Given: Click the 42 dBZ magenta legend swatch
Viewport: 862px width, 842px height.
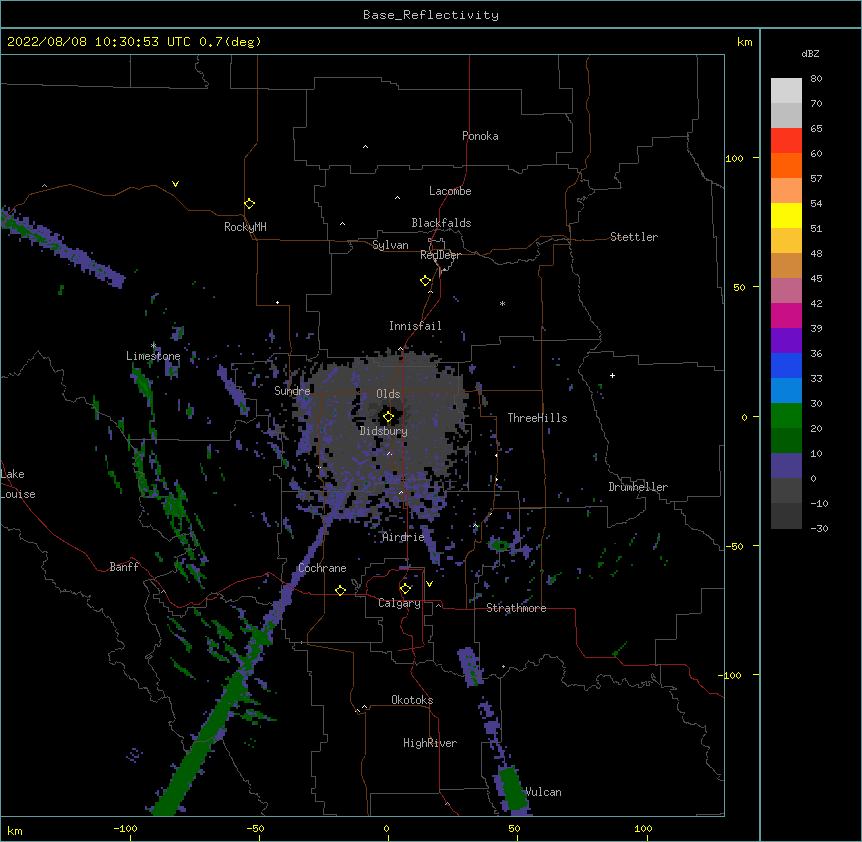Looking at the screenshot, I should coord(786,315).
